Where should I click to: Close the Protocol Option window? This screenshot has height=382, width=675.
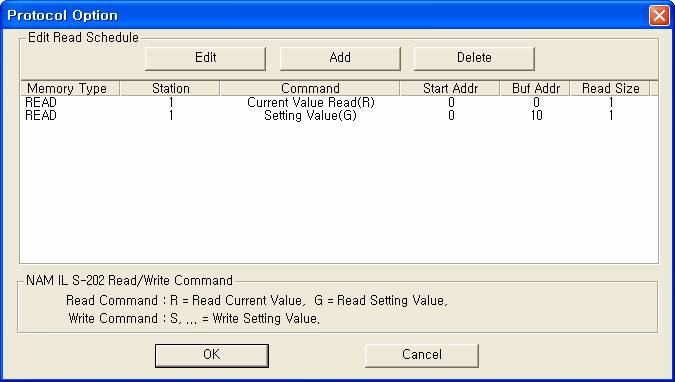tap(659, 16)
